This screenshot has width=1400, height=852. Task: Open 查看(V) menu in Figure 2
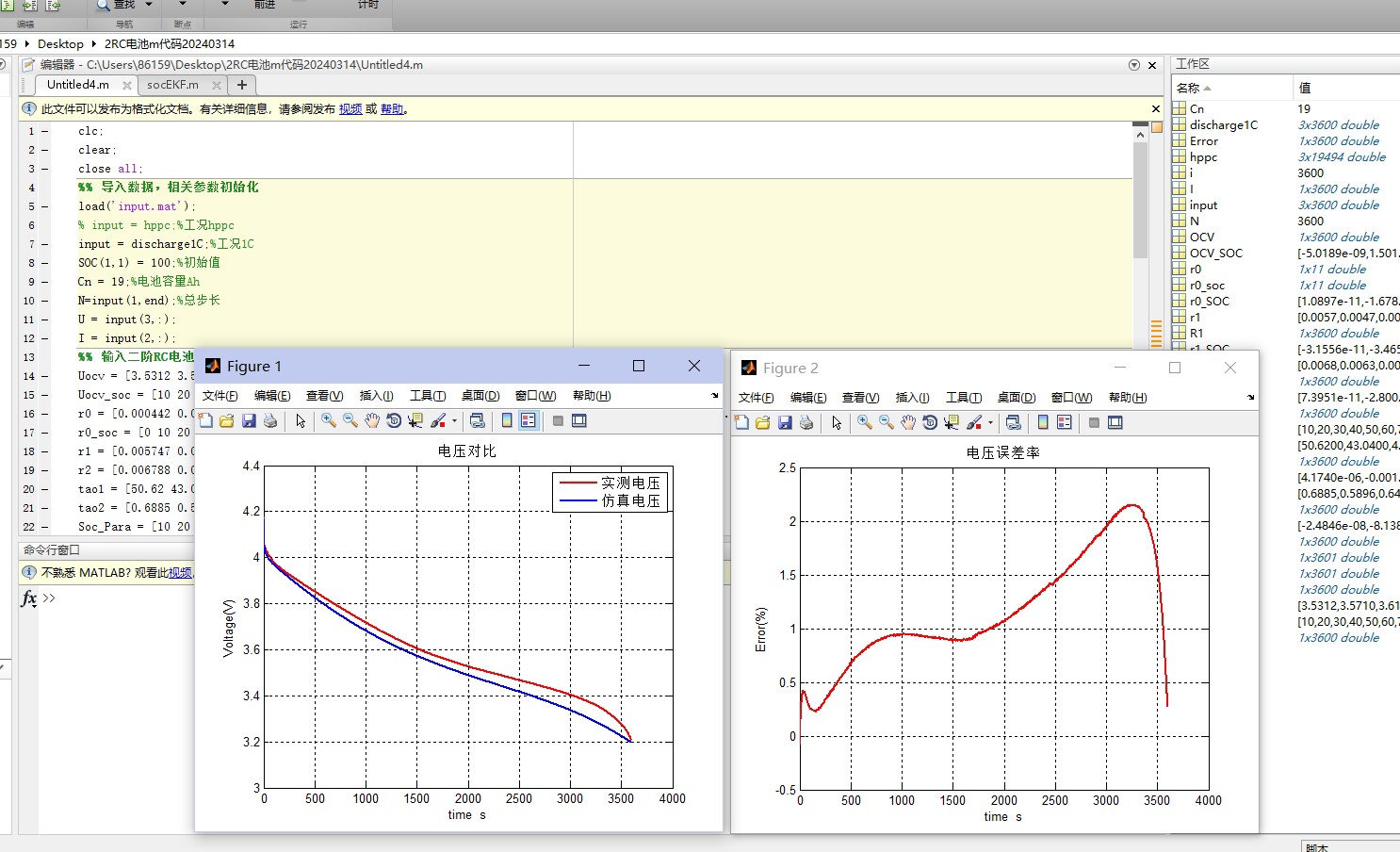click(x=860, y=398)
